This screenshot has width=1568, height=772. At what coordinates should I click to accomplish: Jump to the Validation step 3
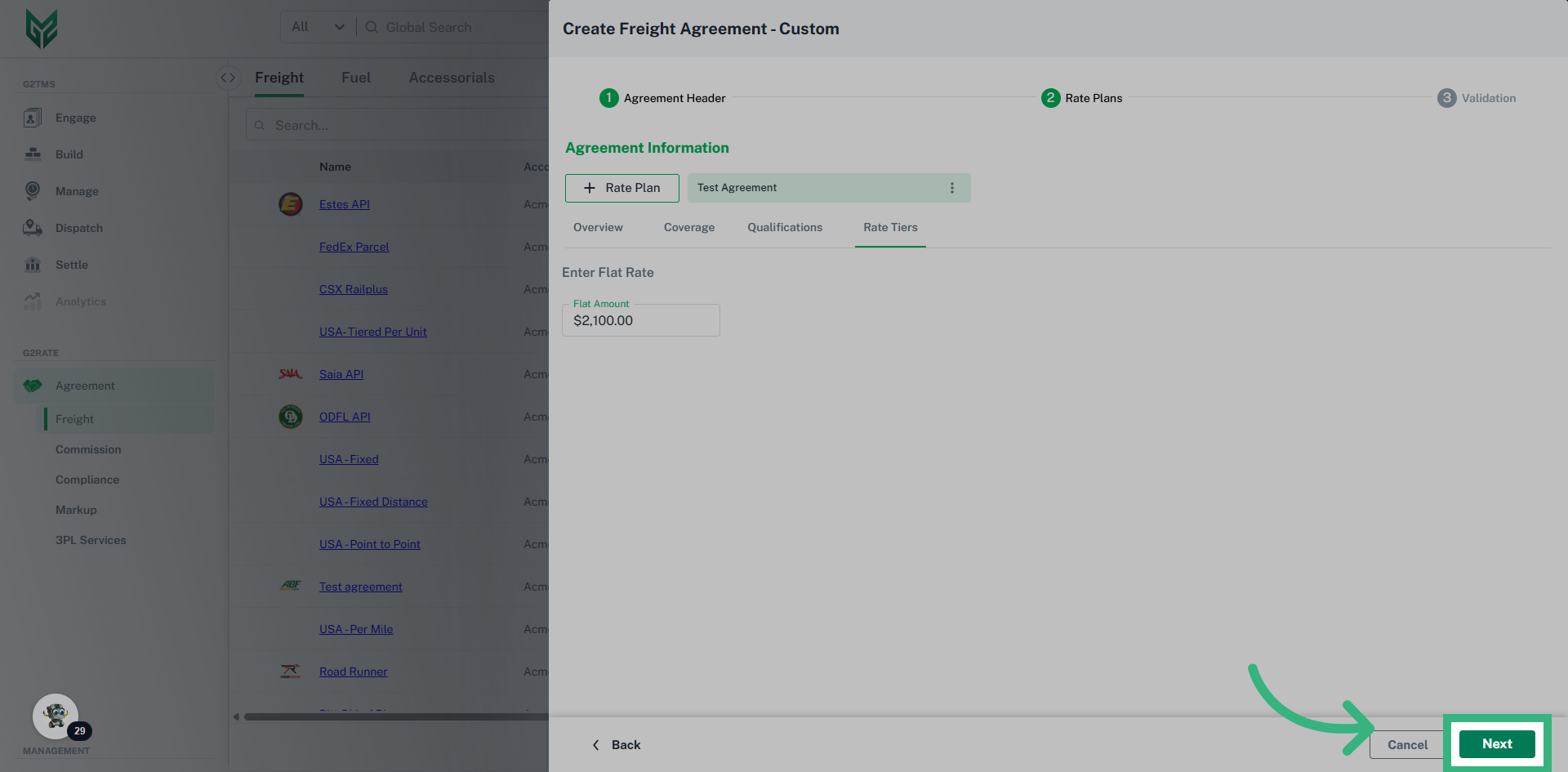click(1446, 98)
